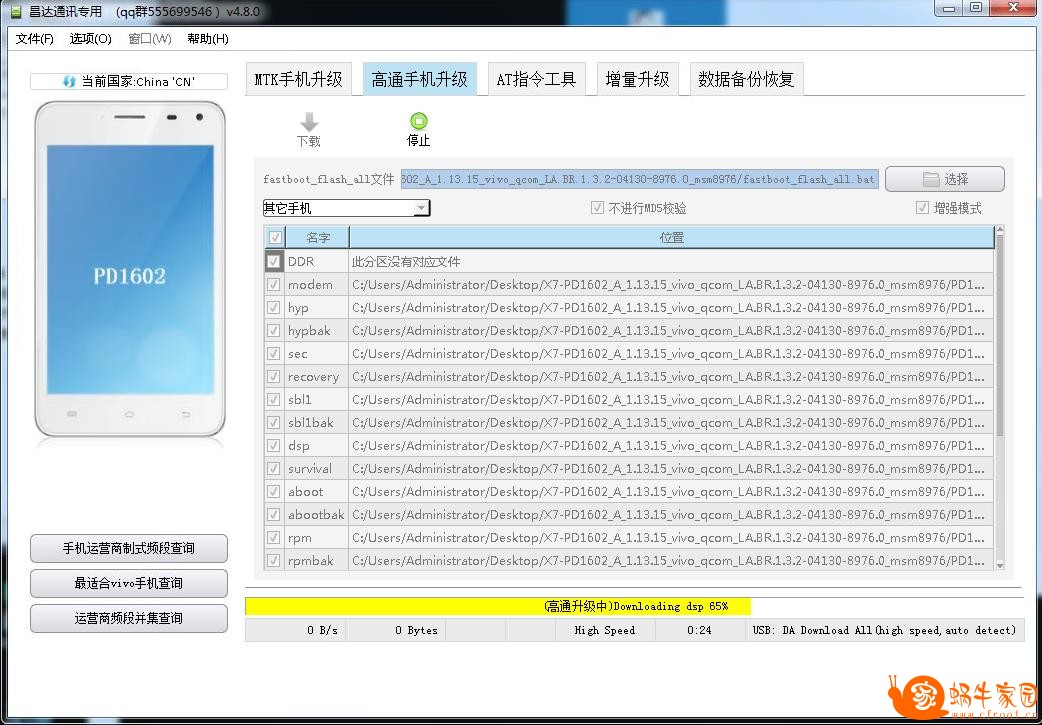This screenshot has width=1042, height=725.
Task: Click the app icon in title bar
Action: (x=16, y=12)
